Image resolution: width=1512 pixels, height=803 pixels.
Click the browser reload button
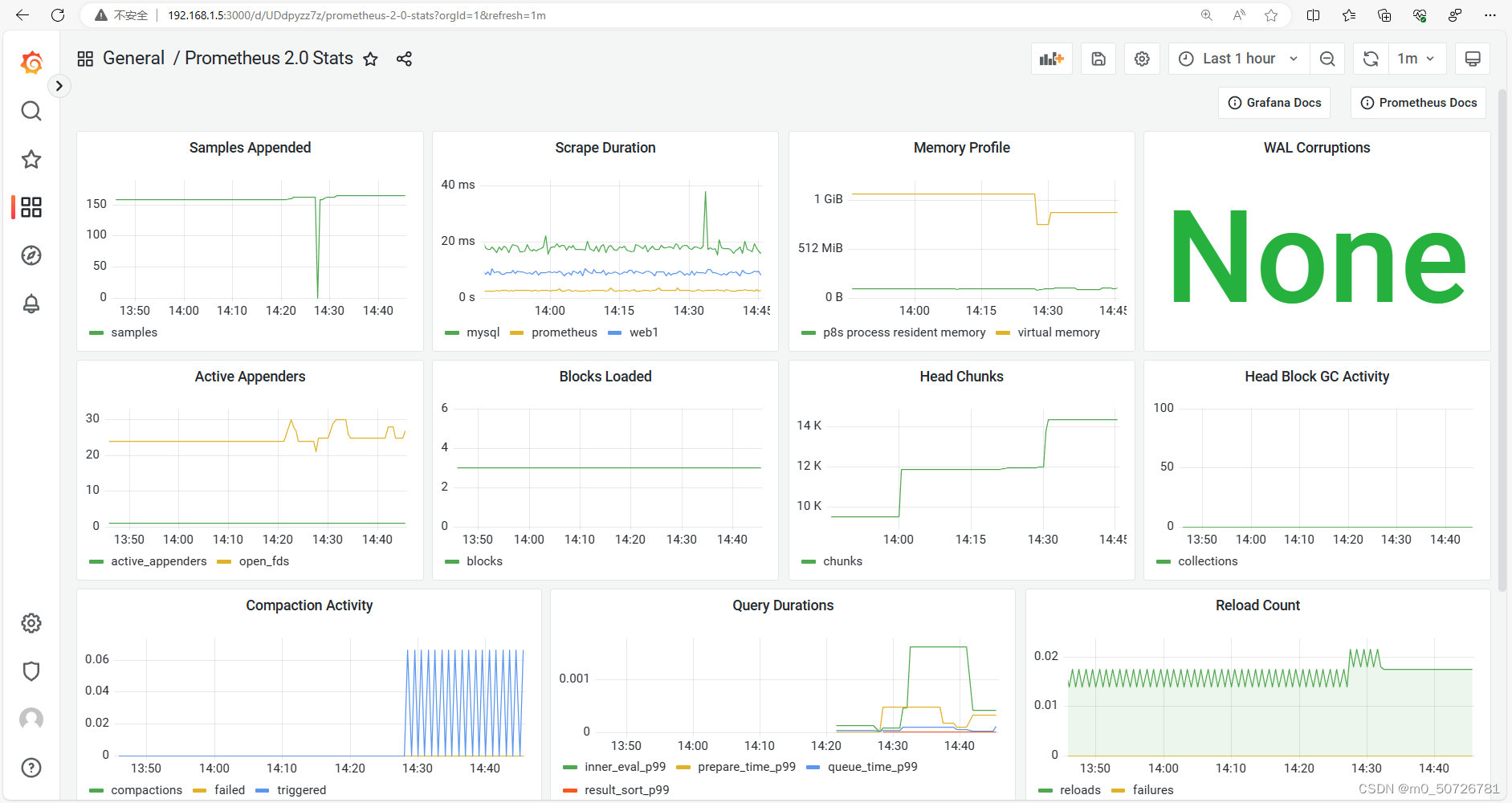coord(58,15)
